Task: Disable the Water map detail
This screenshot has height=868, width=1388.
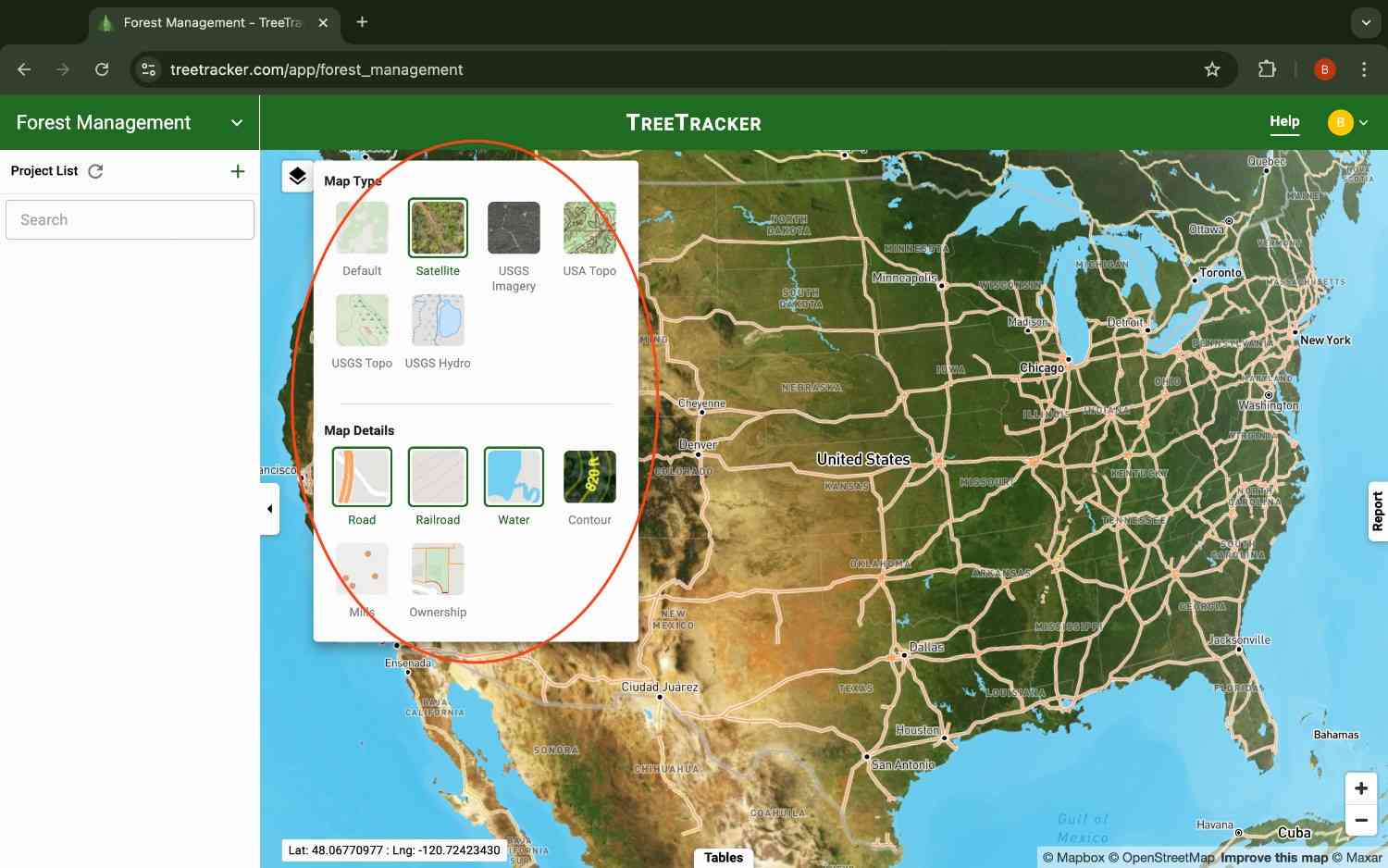Action: point(514,477)
